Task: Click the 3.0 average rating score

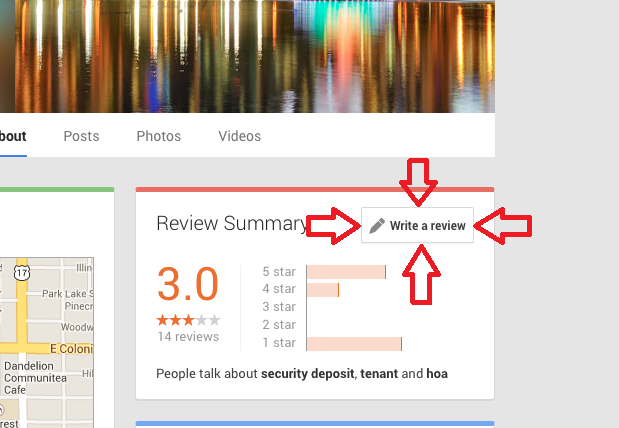Action: coord(188,283)
